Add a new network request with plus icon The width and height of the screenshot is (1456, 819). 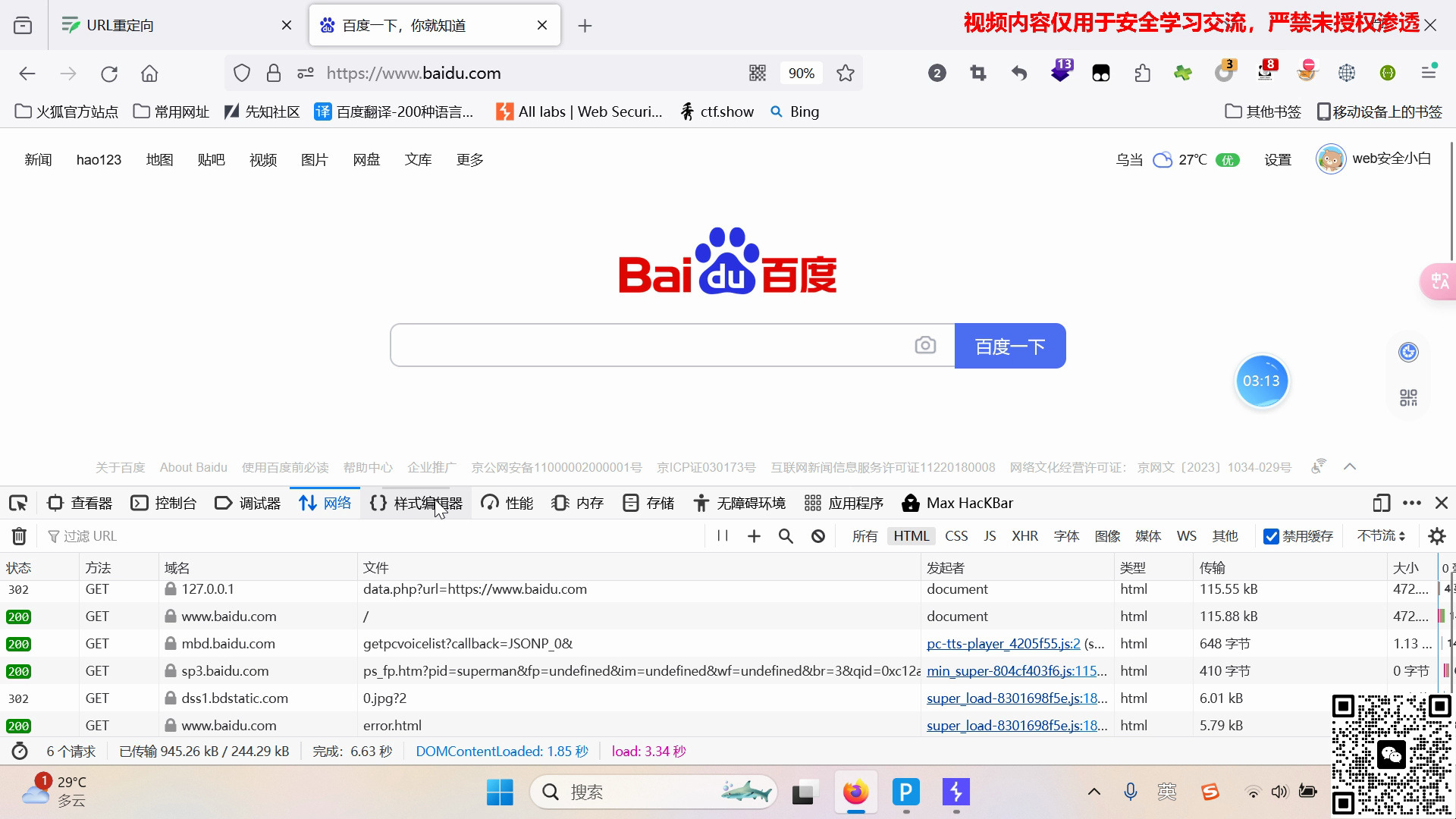click(x=754, y=537)
